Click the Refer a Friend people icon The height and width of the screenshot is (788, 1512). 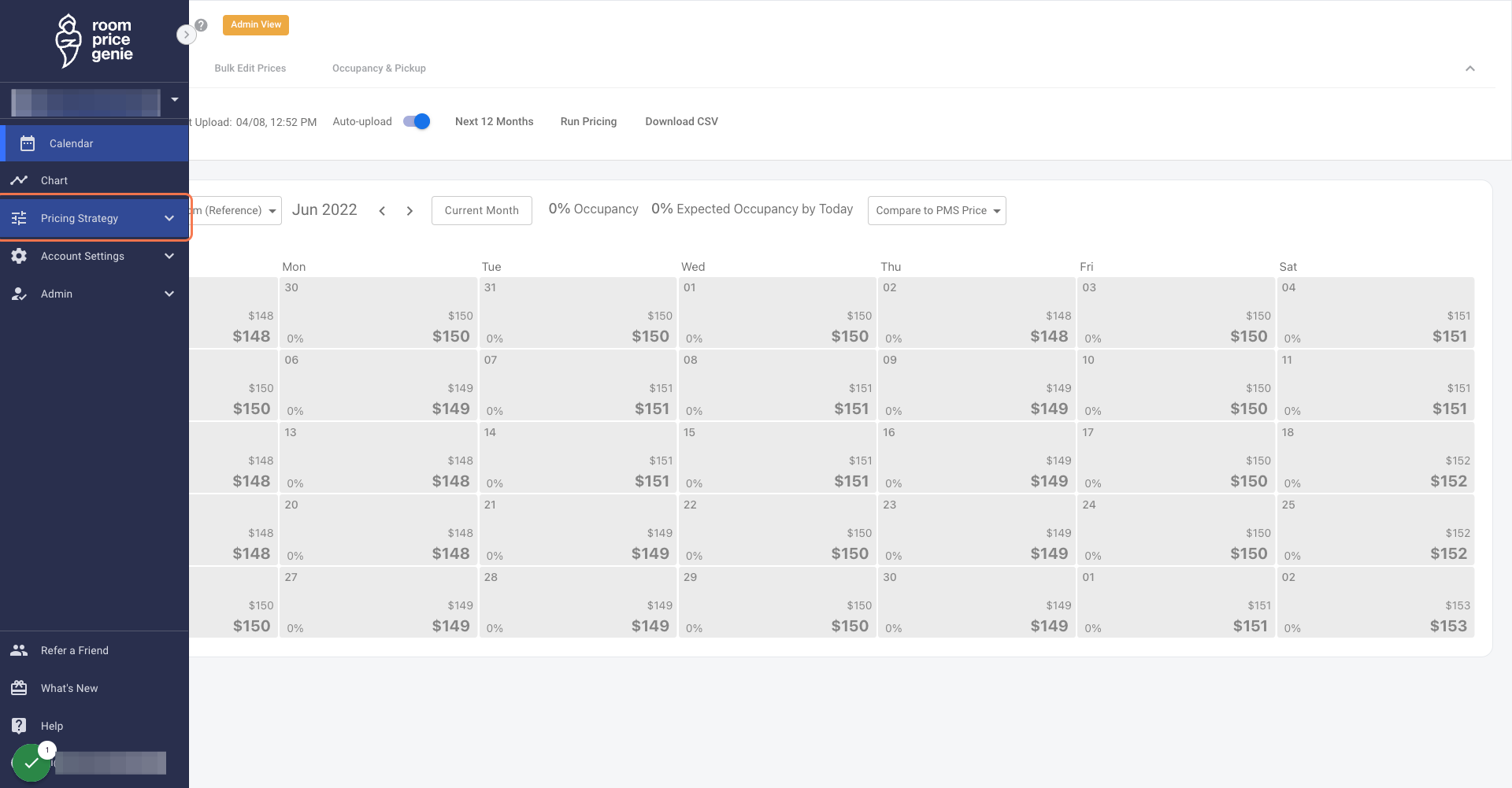tap(19, 650)
